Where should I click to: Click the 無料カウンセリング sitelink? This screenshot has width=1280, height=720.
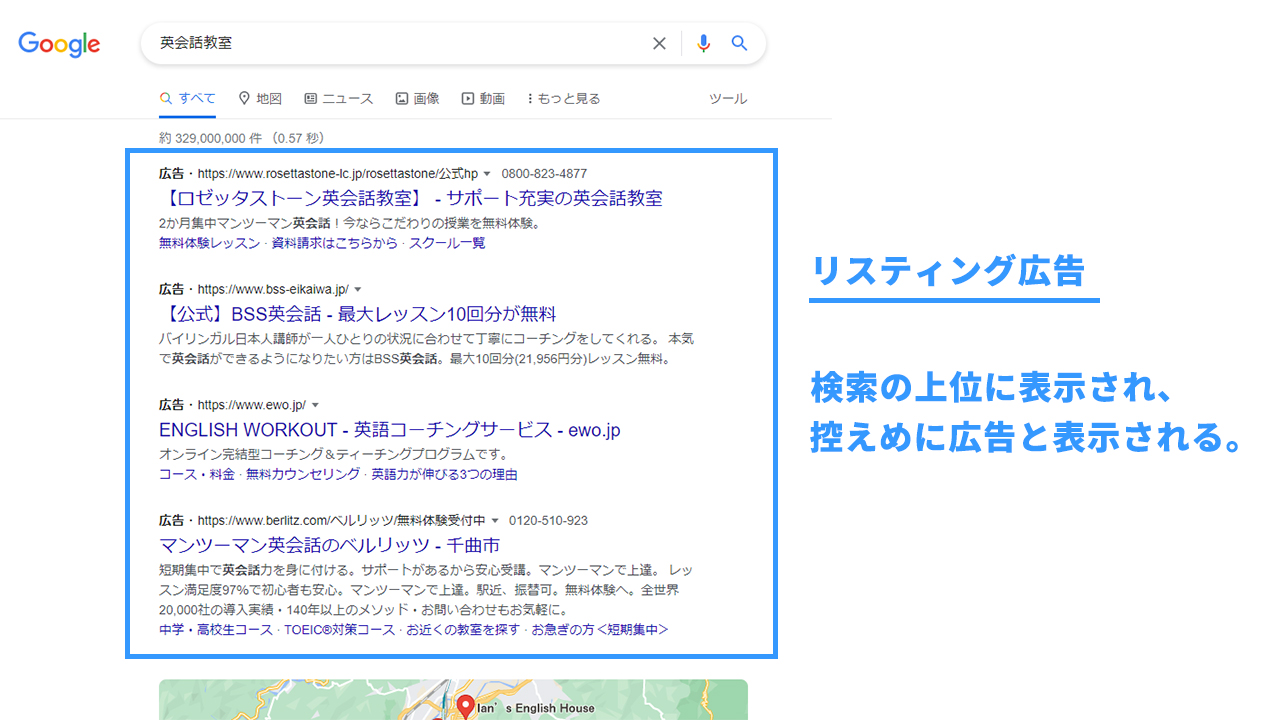tap(303, 474)
